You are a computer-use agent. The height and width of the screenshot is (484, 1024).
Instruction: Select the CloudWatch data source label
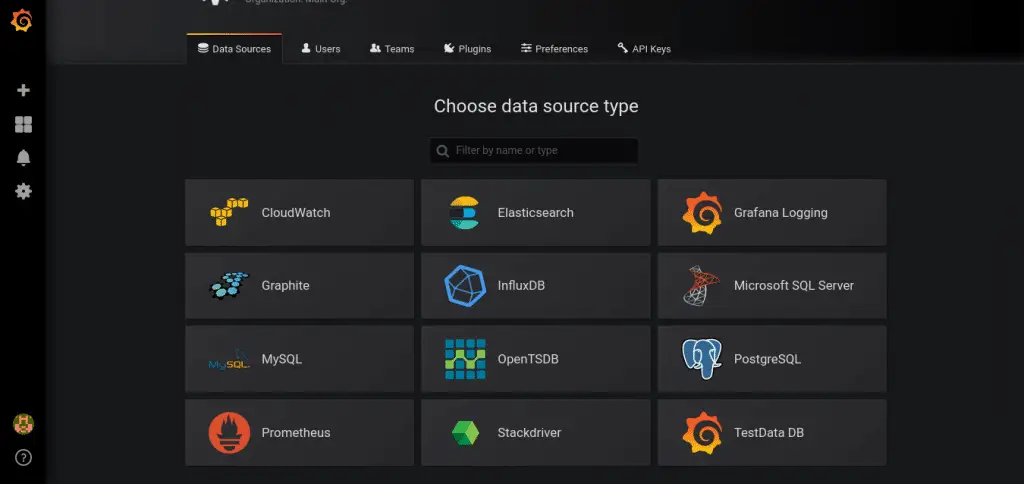296,213
